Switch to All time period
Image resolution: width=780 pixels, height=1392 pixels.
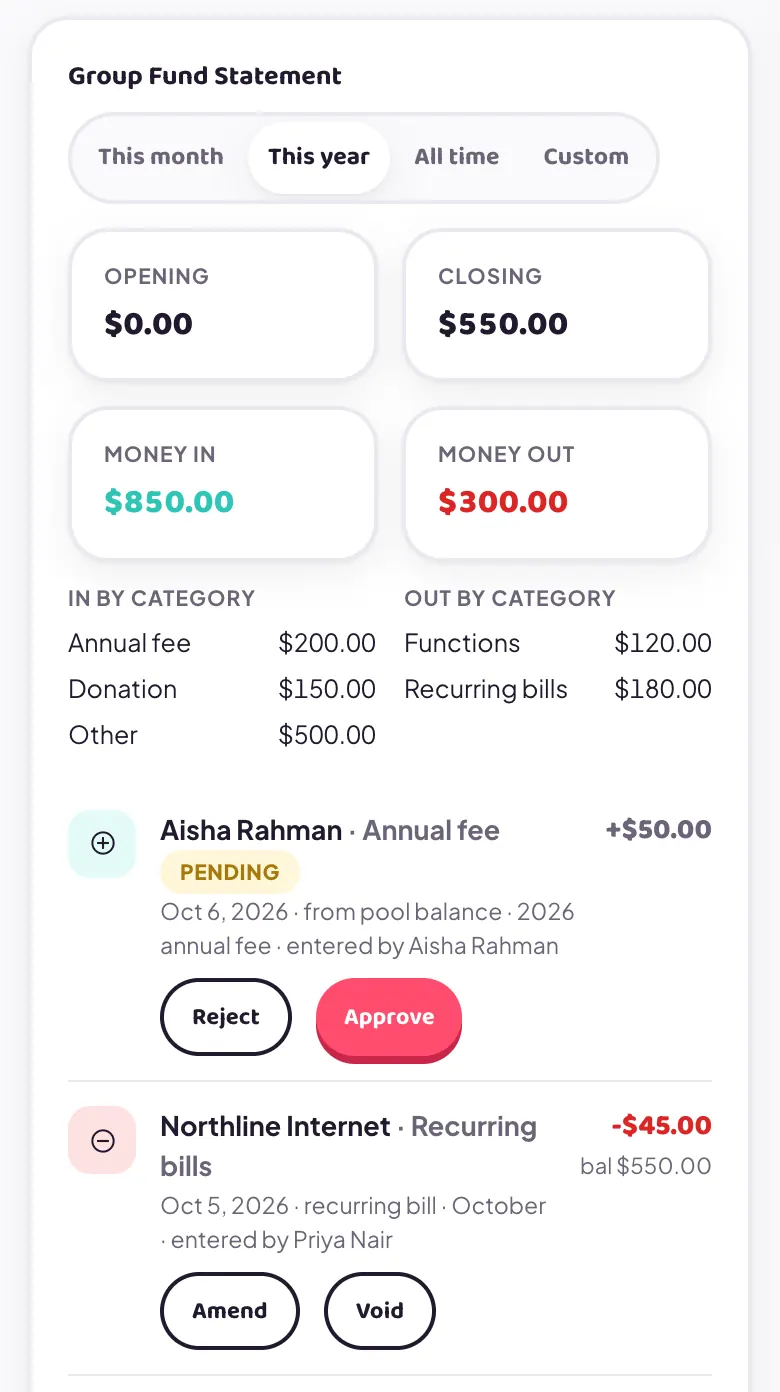[457, 157]
